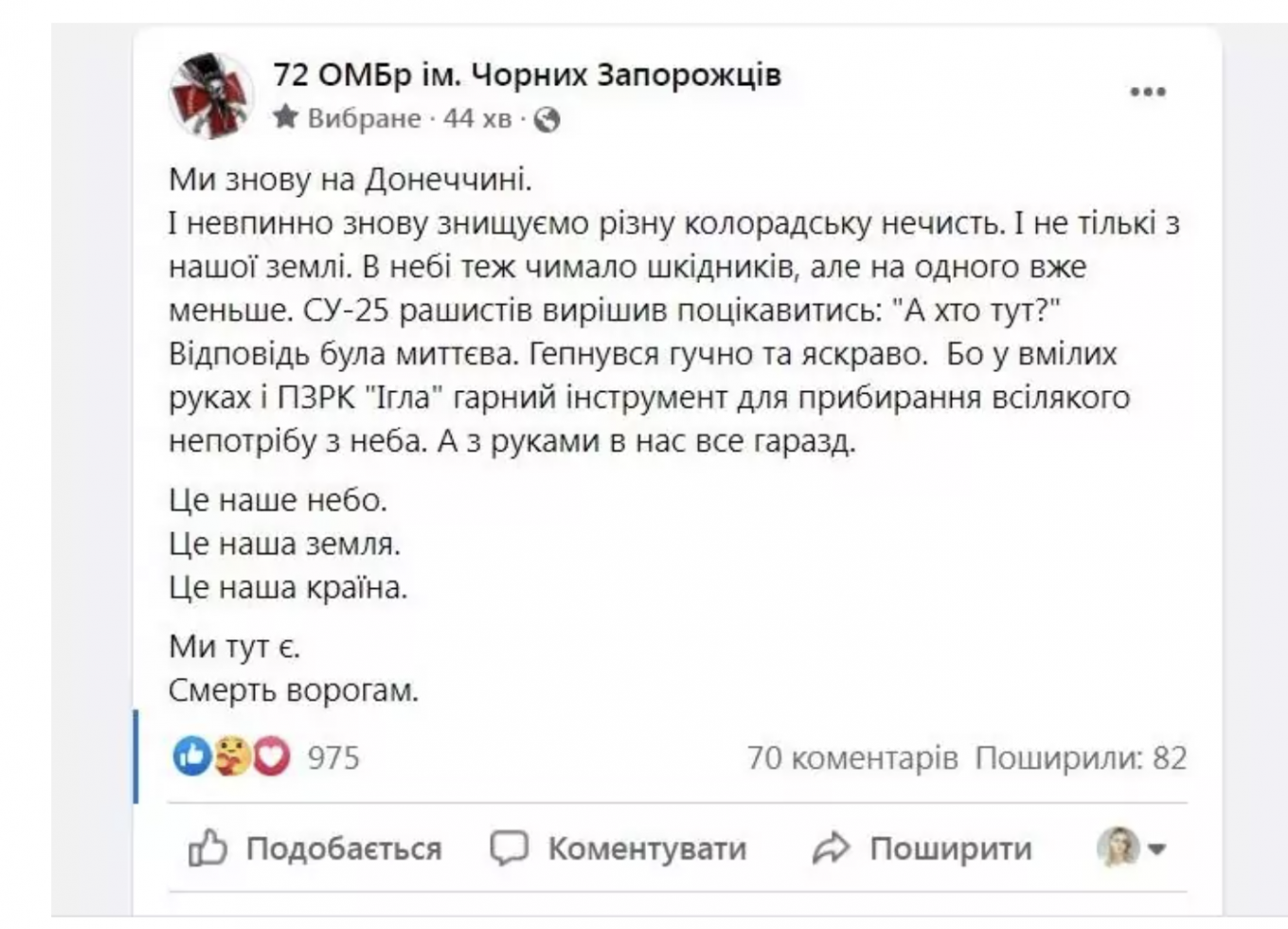
Task: Click the post text paragraph body
Action: (674, 310)
